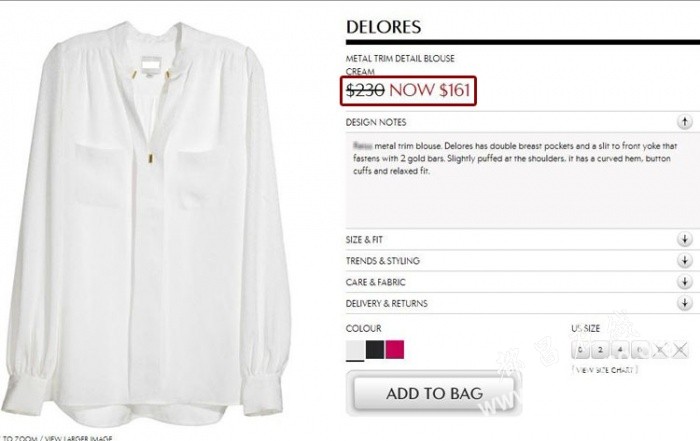The height and width of the screenshot is (441, 700).
Task: Choose the faded US size 6 button
Action: point(640,350)
